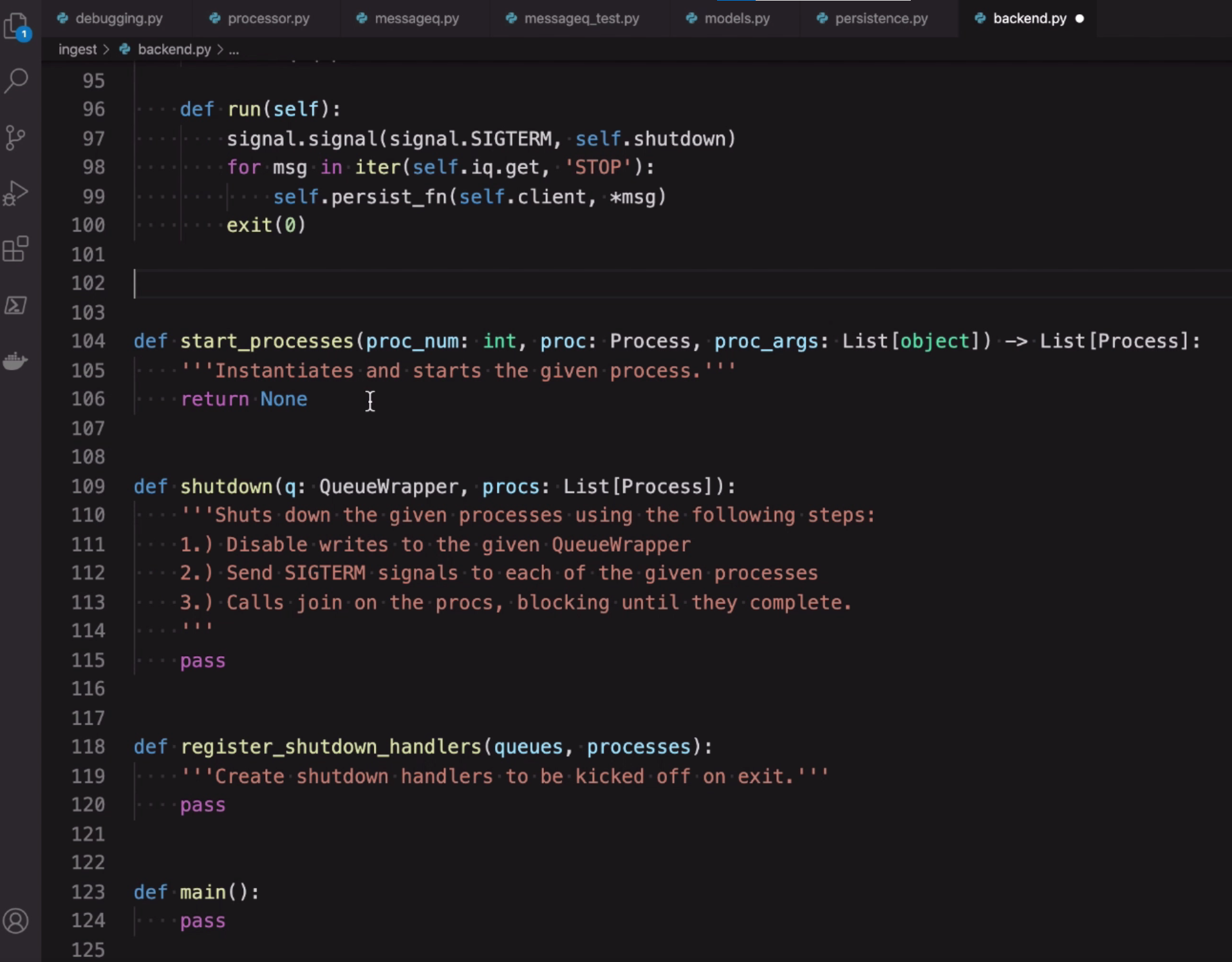Select the backend.py tab
The image size is (1232, 962).
click(x=1029, y=18)
